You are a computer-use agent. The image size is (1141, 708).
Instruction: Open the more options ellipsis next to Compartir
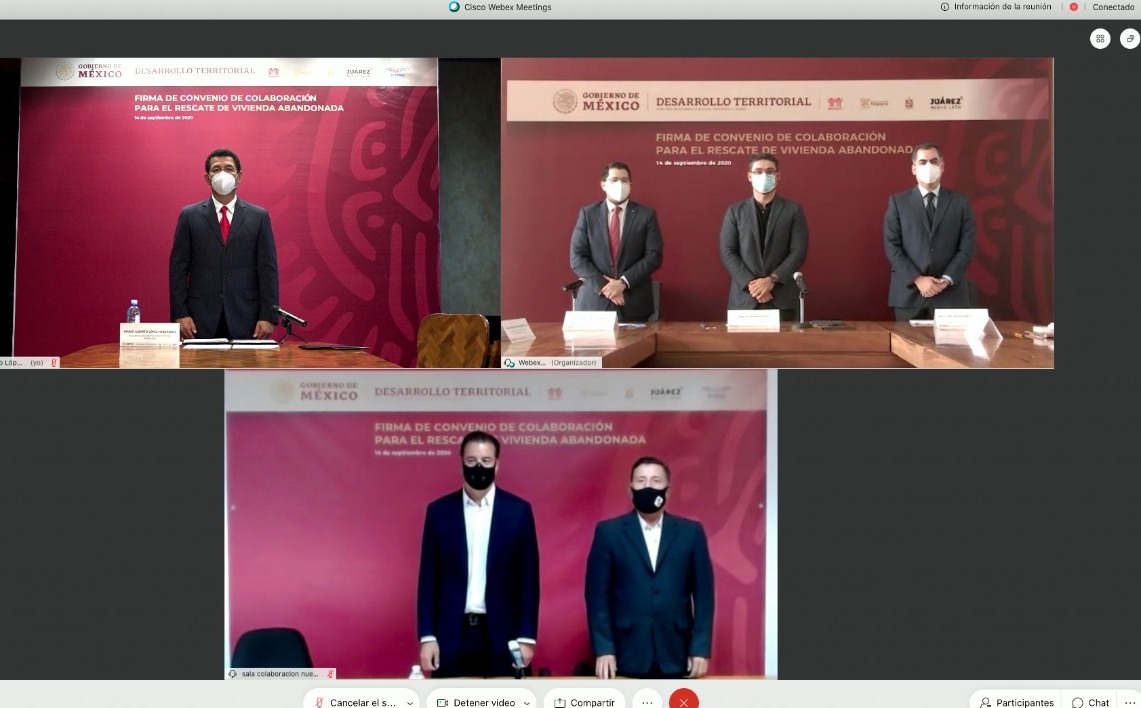[647, 701]
